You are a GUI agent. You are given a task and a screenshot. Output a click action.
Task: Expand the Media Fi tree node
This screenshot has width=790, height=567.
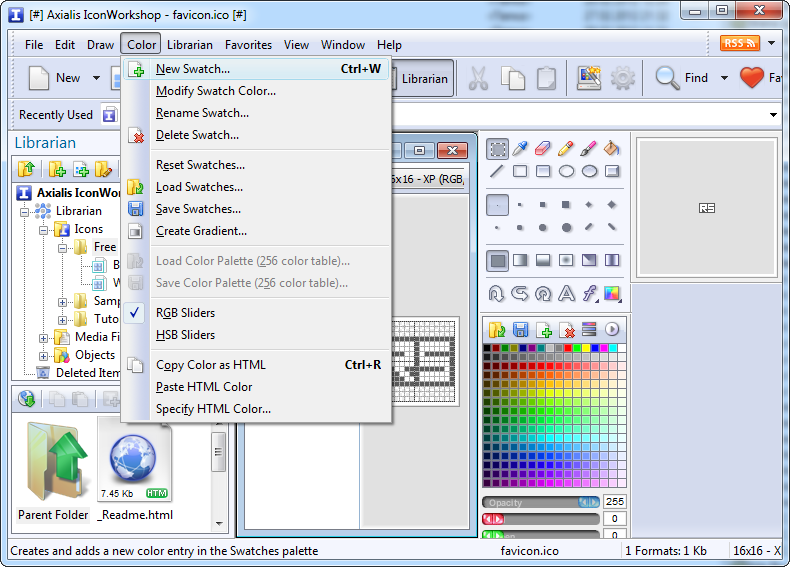coord(43,338)
